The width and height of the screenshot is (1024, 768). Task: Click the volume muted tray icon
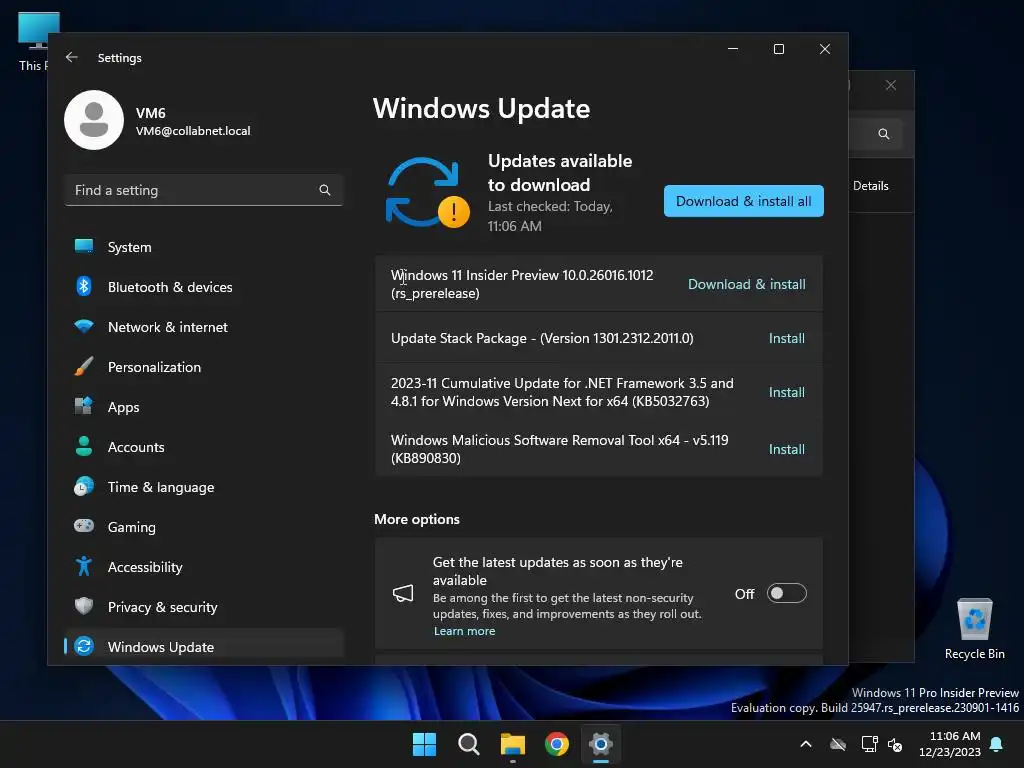895,744
